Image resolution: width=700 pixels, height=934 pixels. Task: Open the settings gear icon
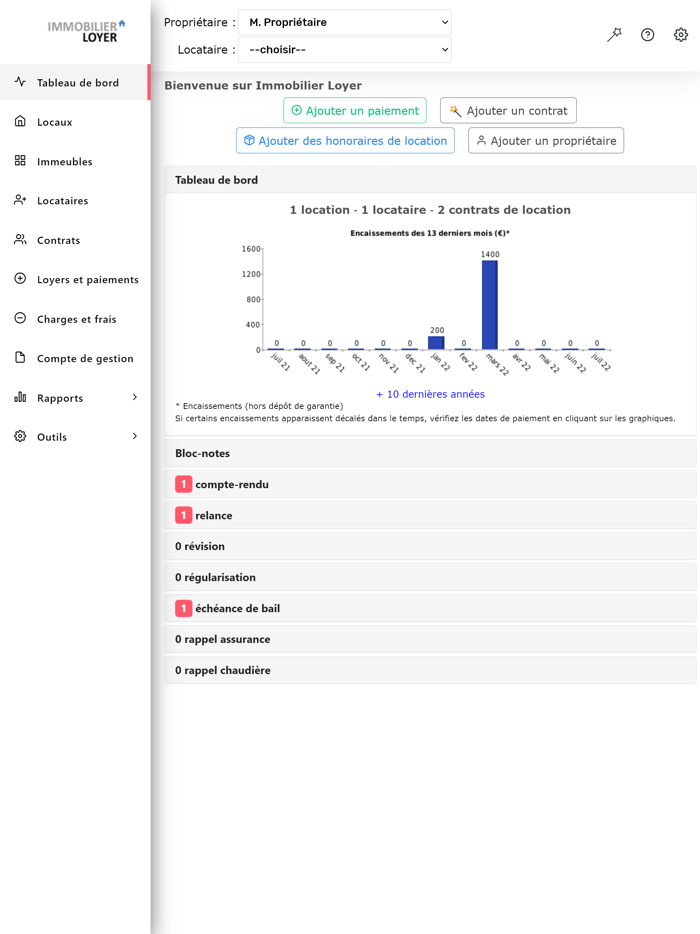pos(681,34)
